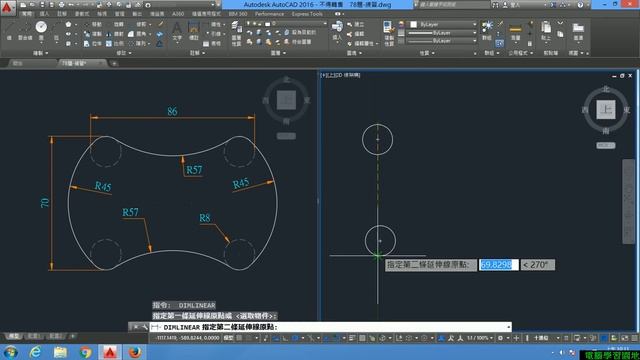This screenshot has width=640, height=360.
Task: Click the Workspace switching gear in status bar
Action: pos(500,338)
